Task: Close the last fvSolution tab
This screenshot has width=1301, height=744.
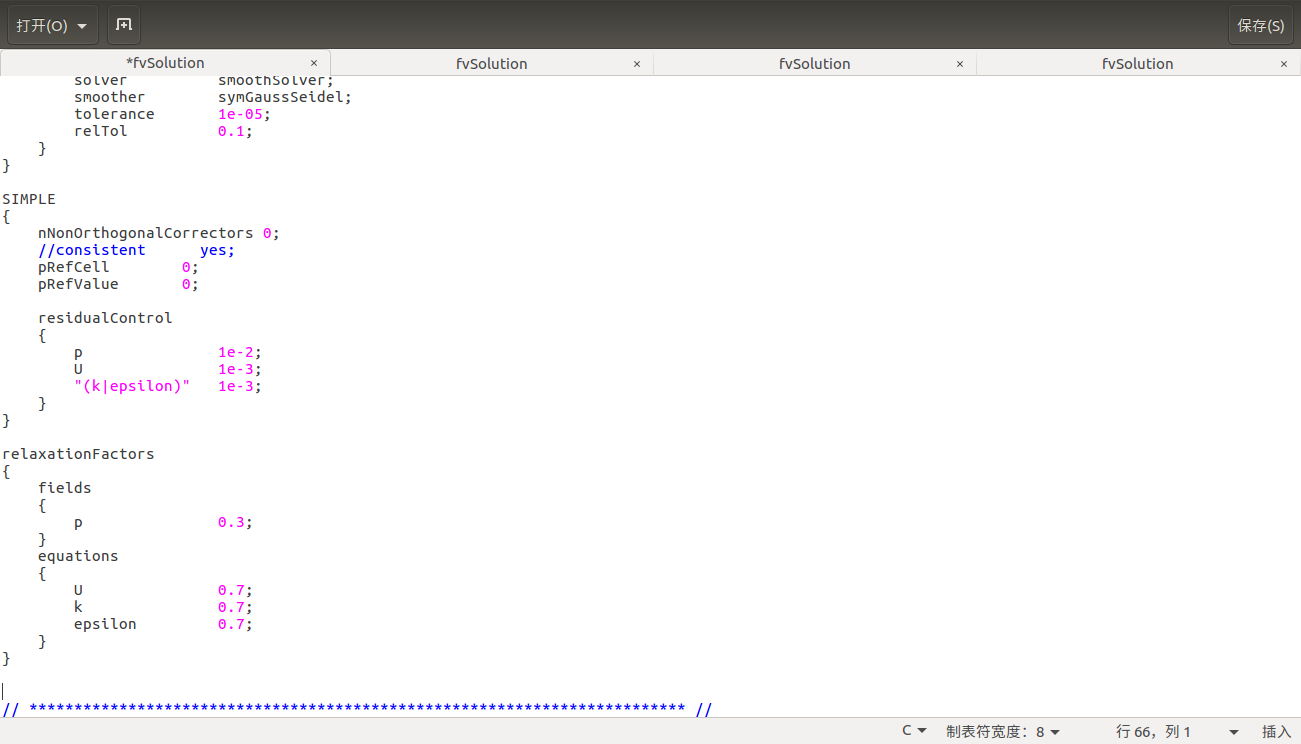Action: click(1284, 64)
